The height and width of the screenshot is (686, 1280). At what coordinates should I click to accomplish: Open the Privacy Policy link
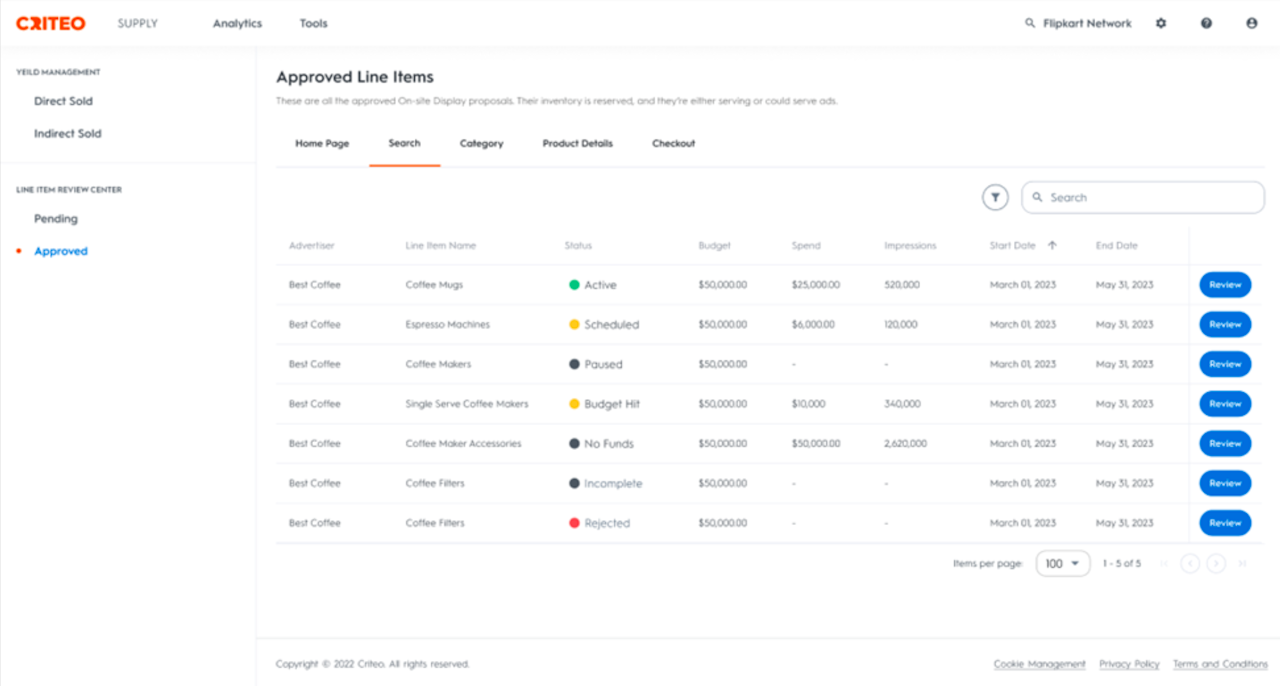pyautogui.click(x=1129, y=664)
